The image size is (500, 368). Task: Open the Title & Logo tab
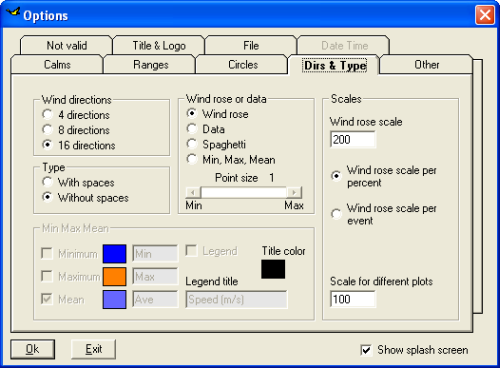coord(159,45)
